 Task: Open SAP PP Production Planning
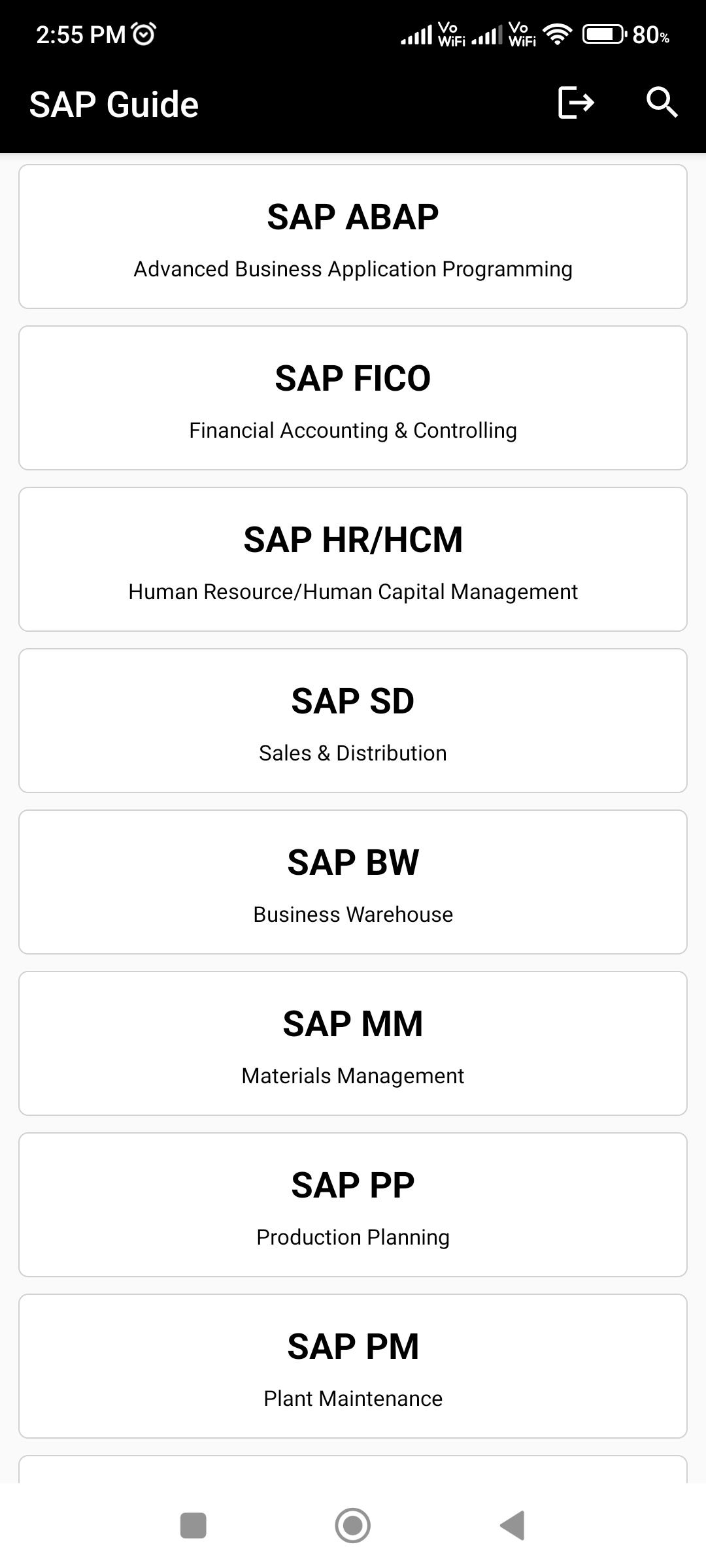pos(353,1205)
